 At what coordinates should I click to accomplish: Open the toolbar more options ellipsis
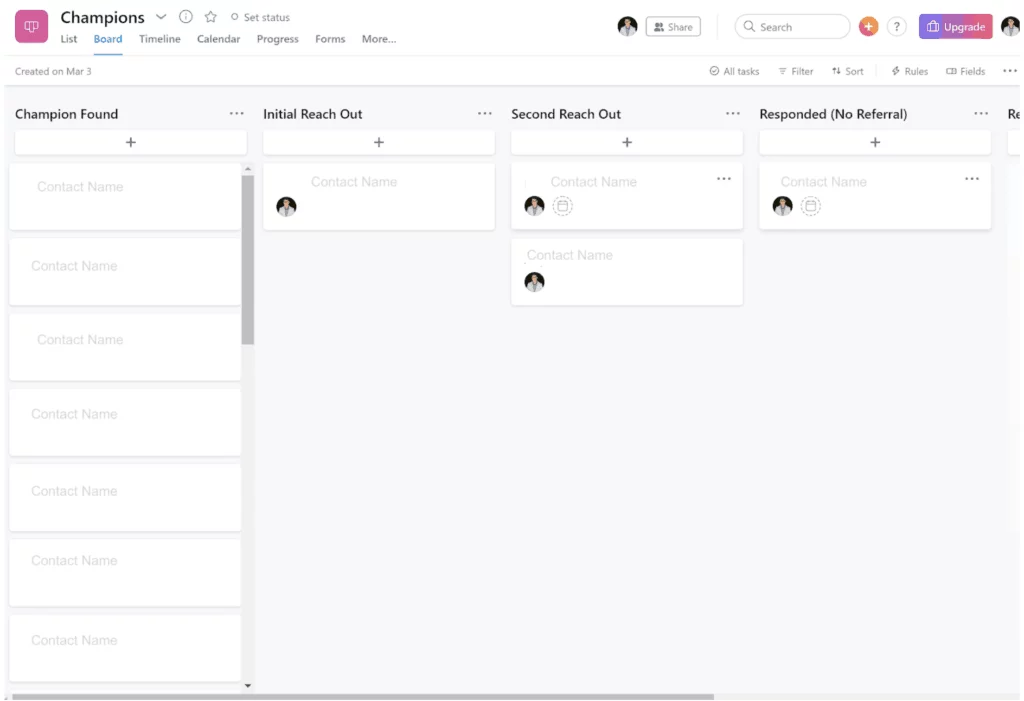pyautogui.click(x=1010, y=71)
